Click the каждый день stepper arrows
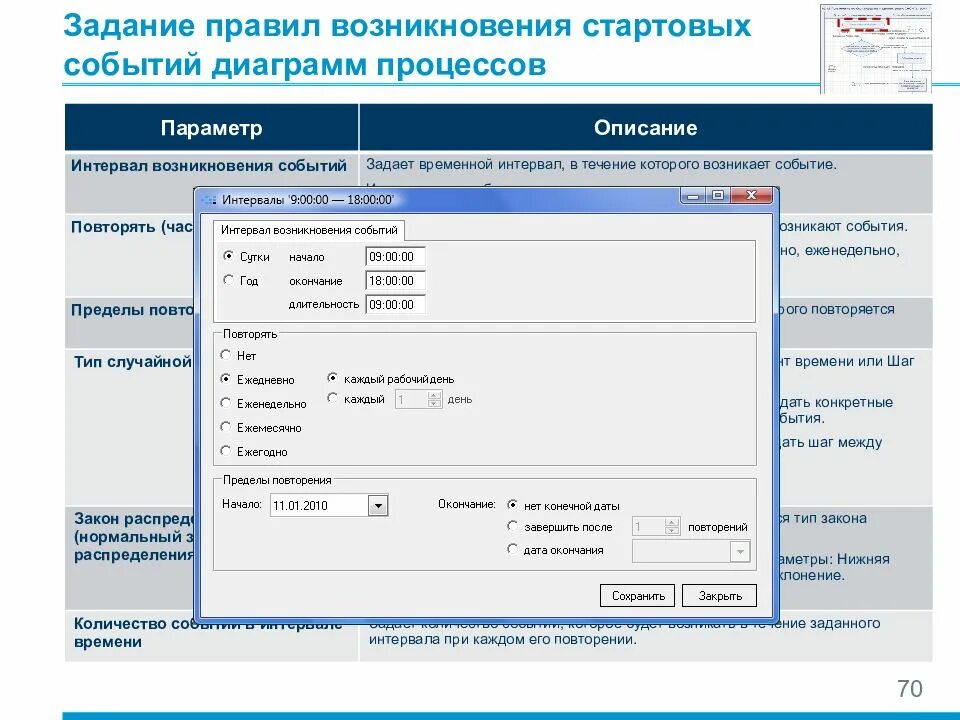This screenshot has height=720, width=960. [435, 399]
